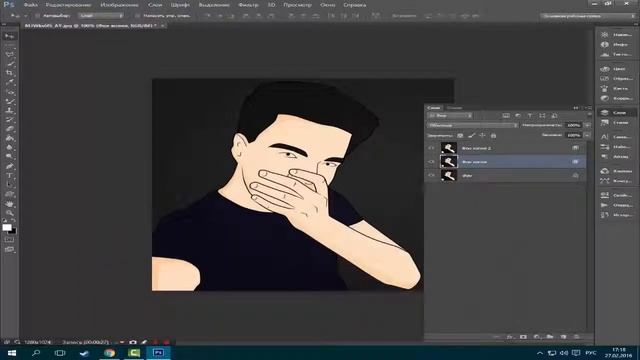Click the add layer style fx icon
Image resolution: width=640 pixels, height=360 pixels.
tap(510, 337)
